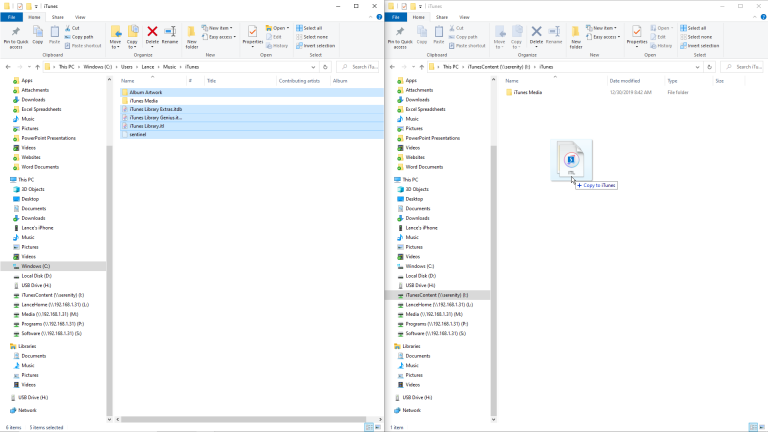Sort by Date modified in right window

coord(624,81)
